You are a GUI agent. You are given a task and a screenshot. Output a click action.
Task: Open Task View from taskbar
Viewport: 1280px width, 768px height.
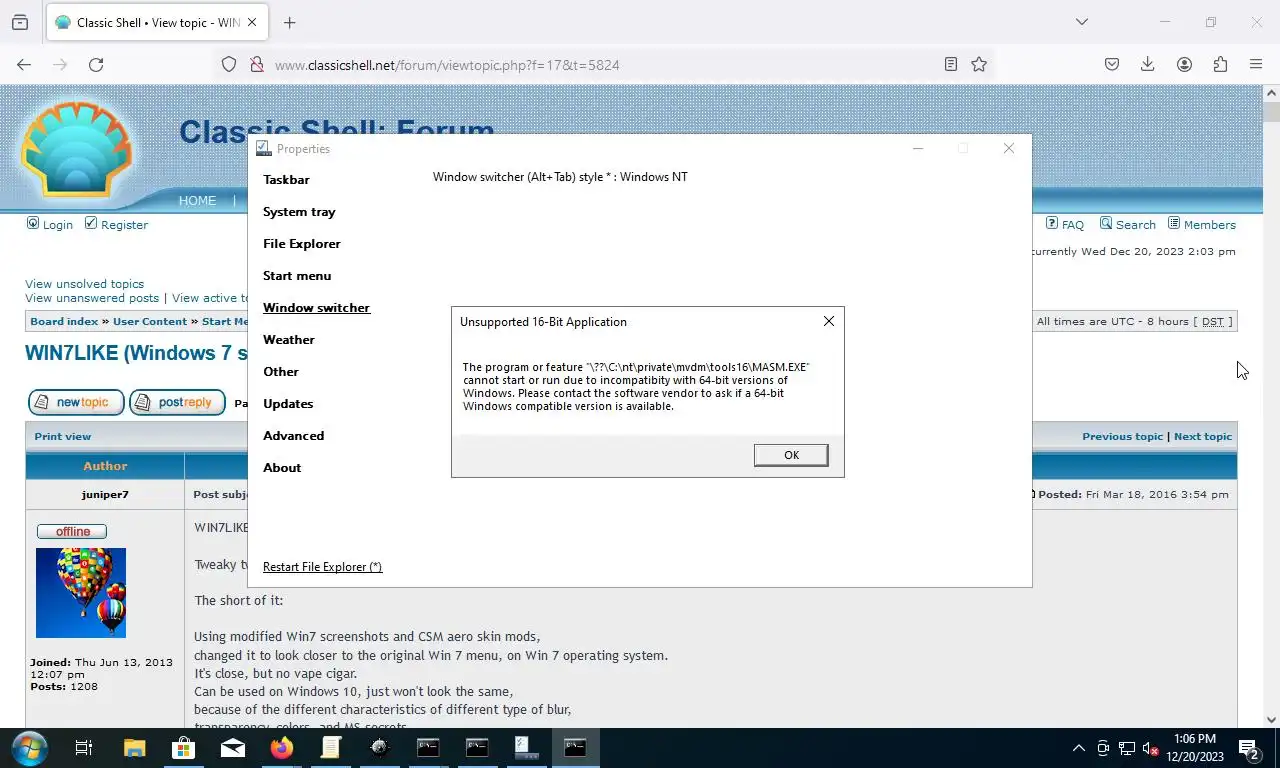[x=84, y=747]
